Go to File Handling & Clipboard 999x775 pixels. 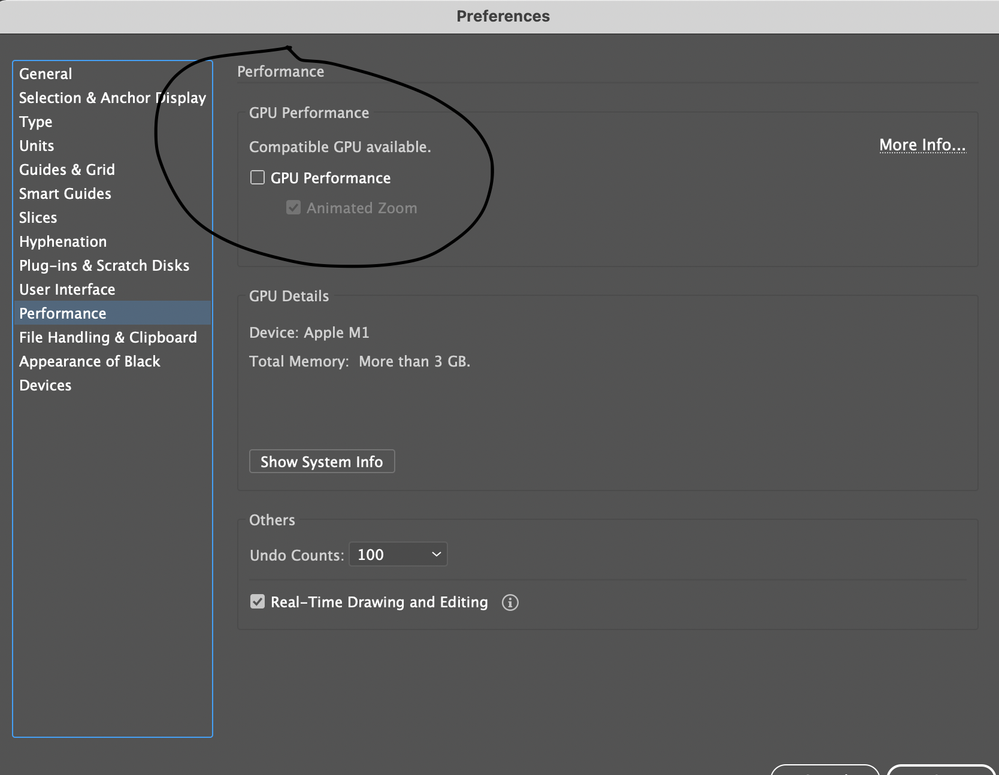click(108, 338)
